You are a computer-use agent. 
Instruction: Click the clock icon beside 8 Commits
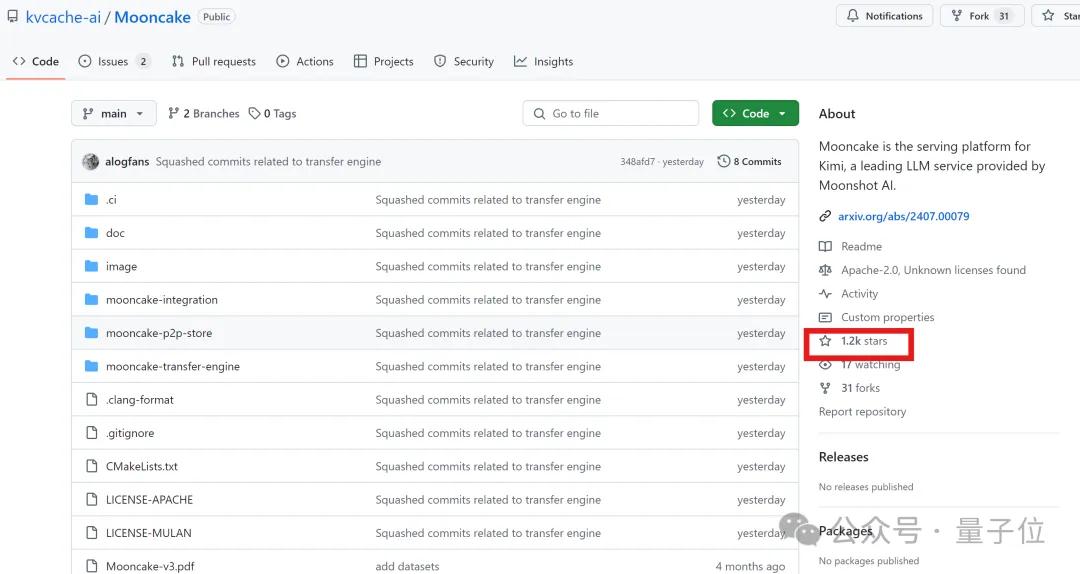coord(724,162)
